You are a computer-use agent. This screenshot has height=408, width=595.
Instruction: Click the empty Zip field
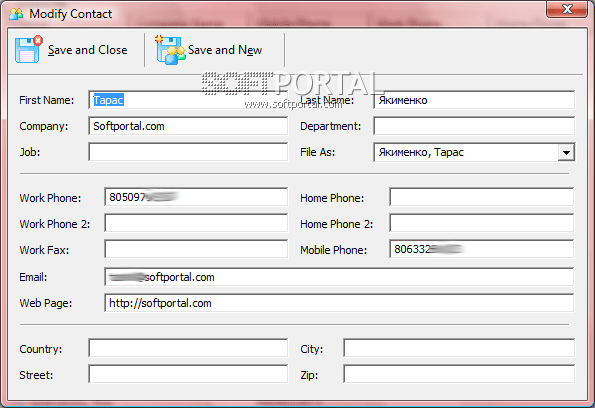click(459, 374)
